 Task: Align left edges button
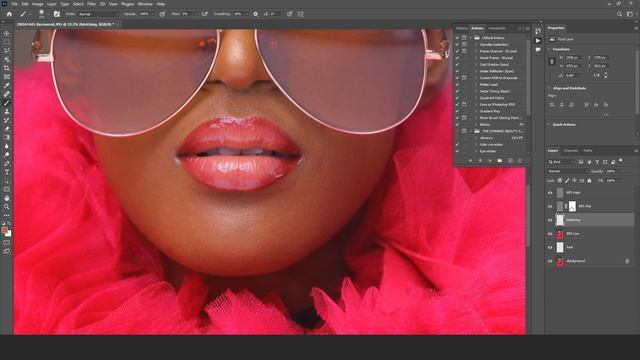pos(552,105)
